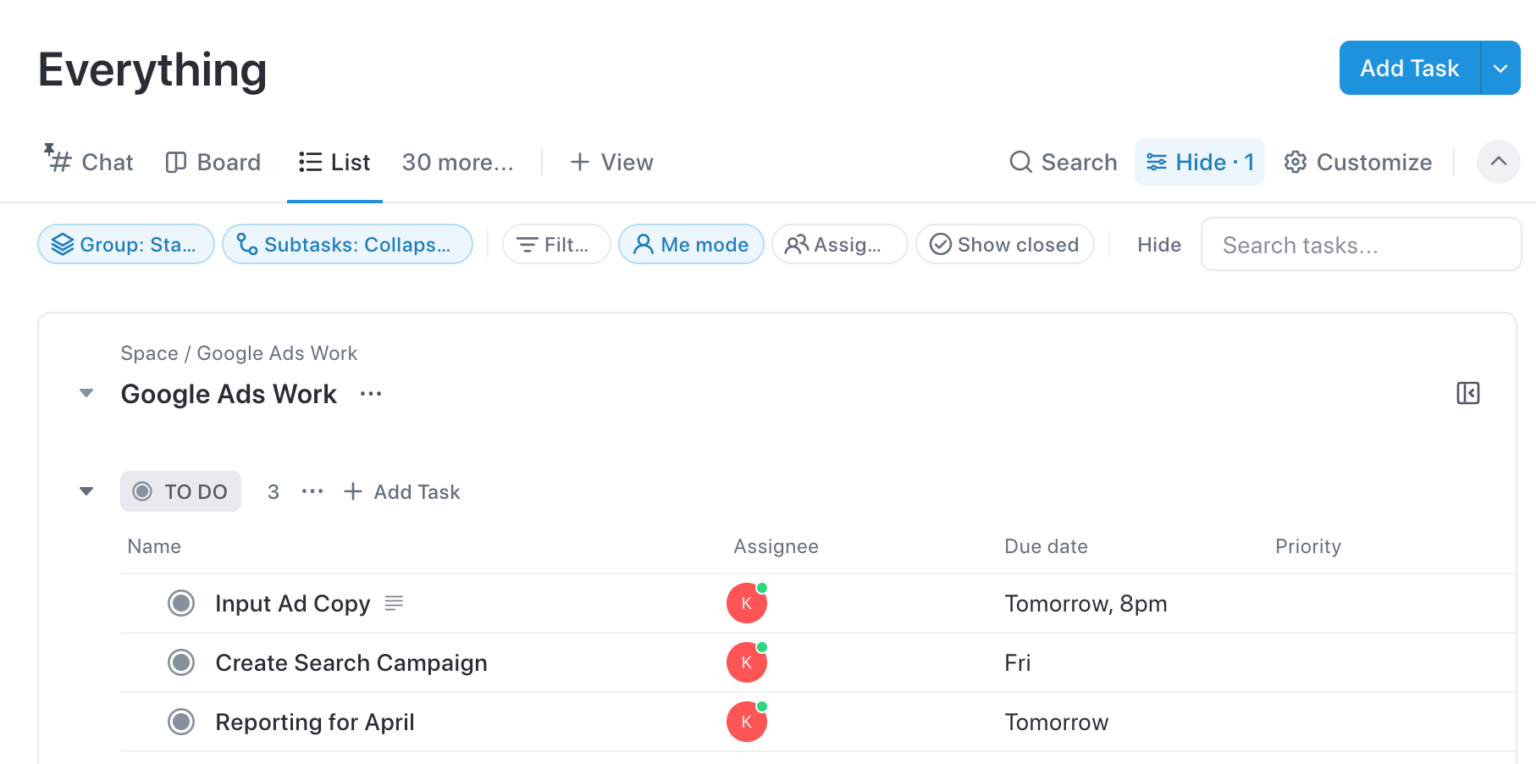This screenshot has width=1536, height=764.
Task: Click + Add Task in TO DO group
Action: (x=402, y=491)
